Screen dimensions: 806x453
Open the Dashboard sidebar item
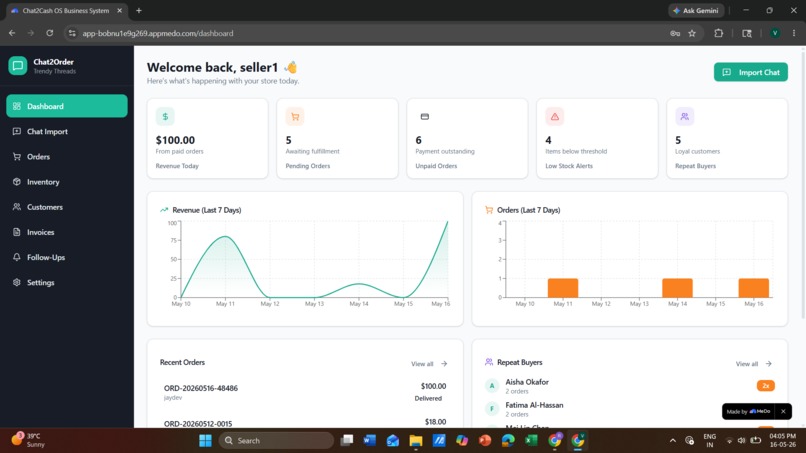point(67,106)
